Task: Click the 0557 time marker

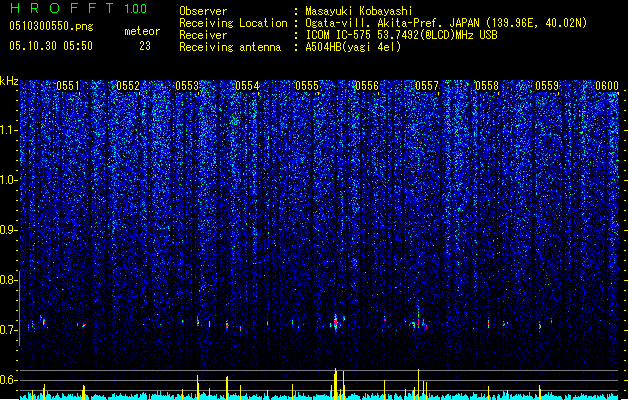Action: 427,86
